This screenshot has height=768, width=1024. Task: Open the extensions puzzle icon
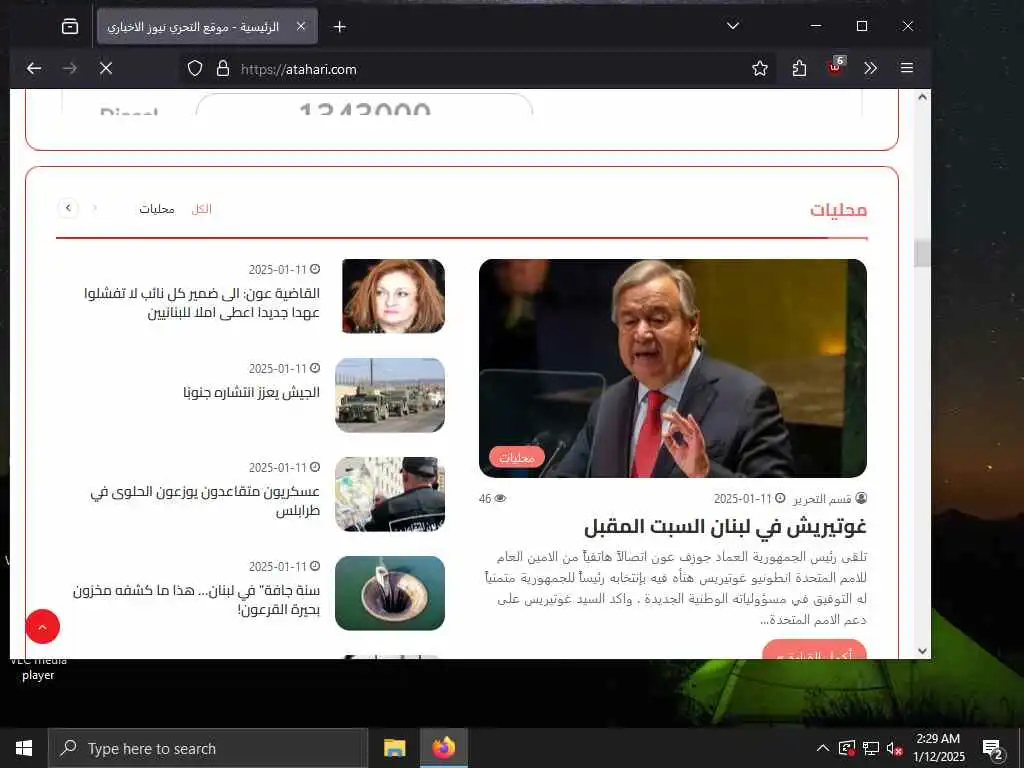click(x=799, y=68)
